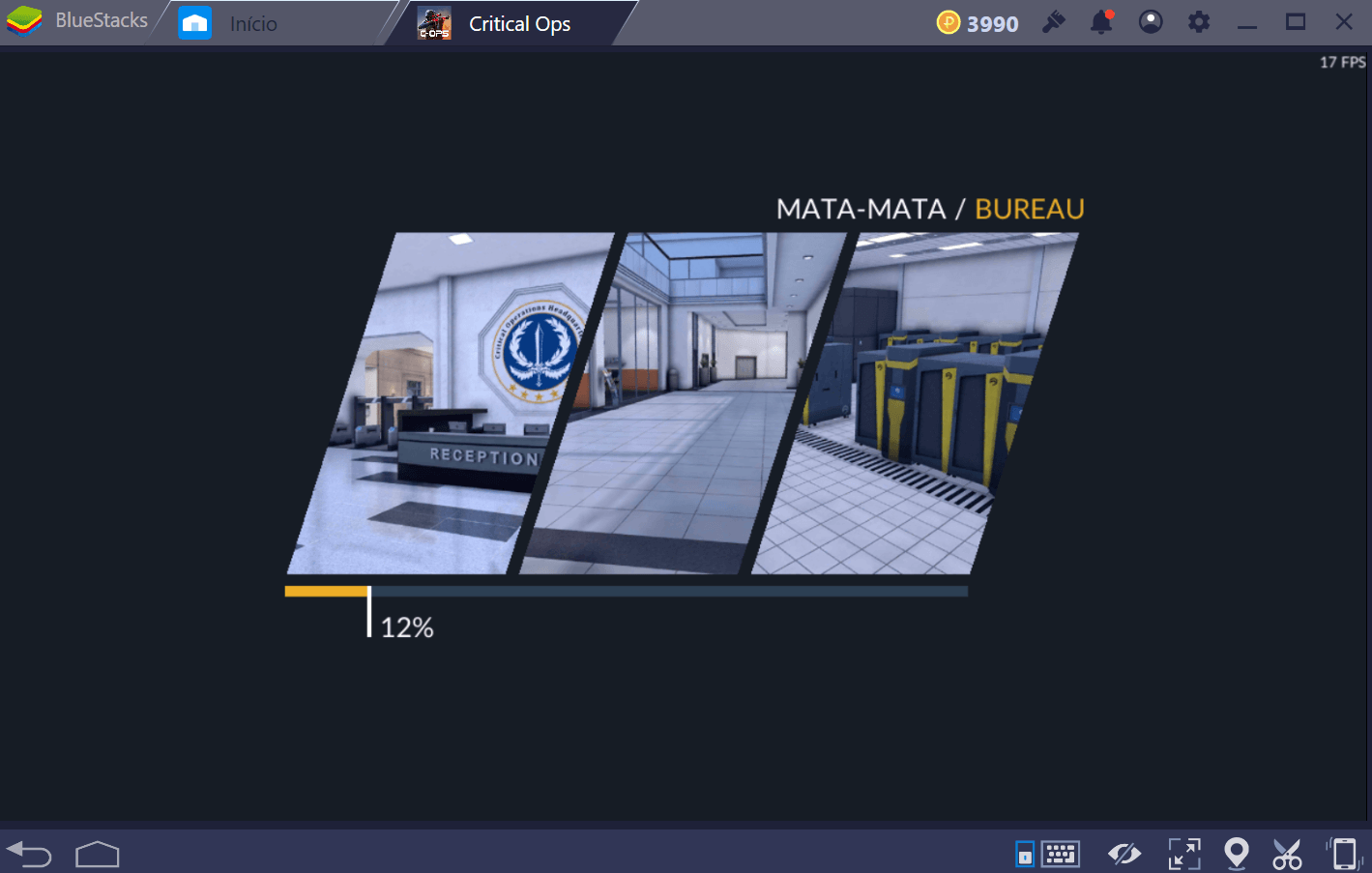
Task: Click the Critical Ops game icon
Action: pos(434,23)
